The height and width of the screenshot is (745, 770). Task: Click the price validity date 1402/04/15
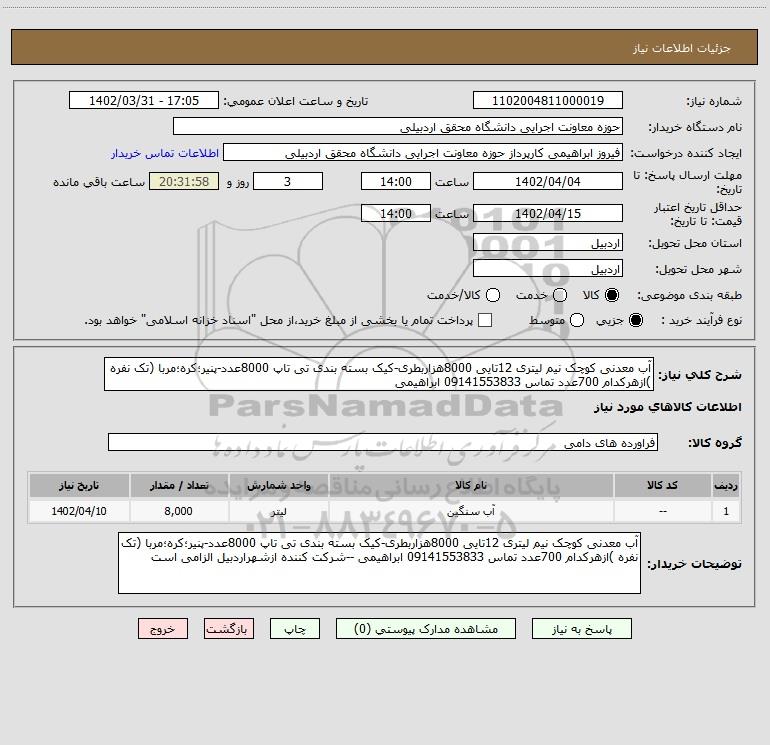click(548, 213)
